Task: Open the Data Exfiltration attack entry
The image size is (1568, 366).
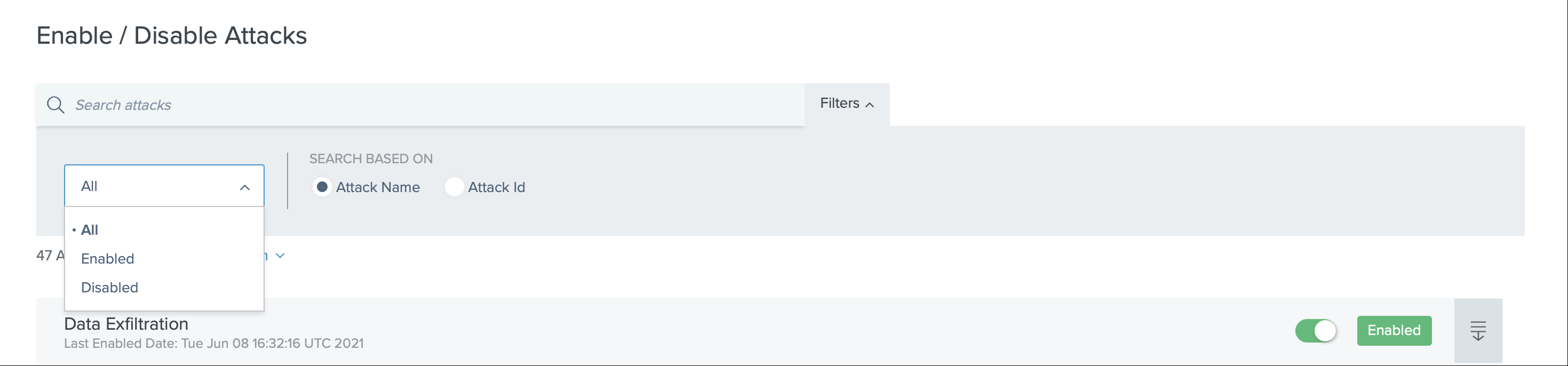Action: pos(126,324)
